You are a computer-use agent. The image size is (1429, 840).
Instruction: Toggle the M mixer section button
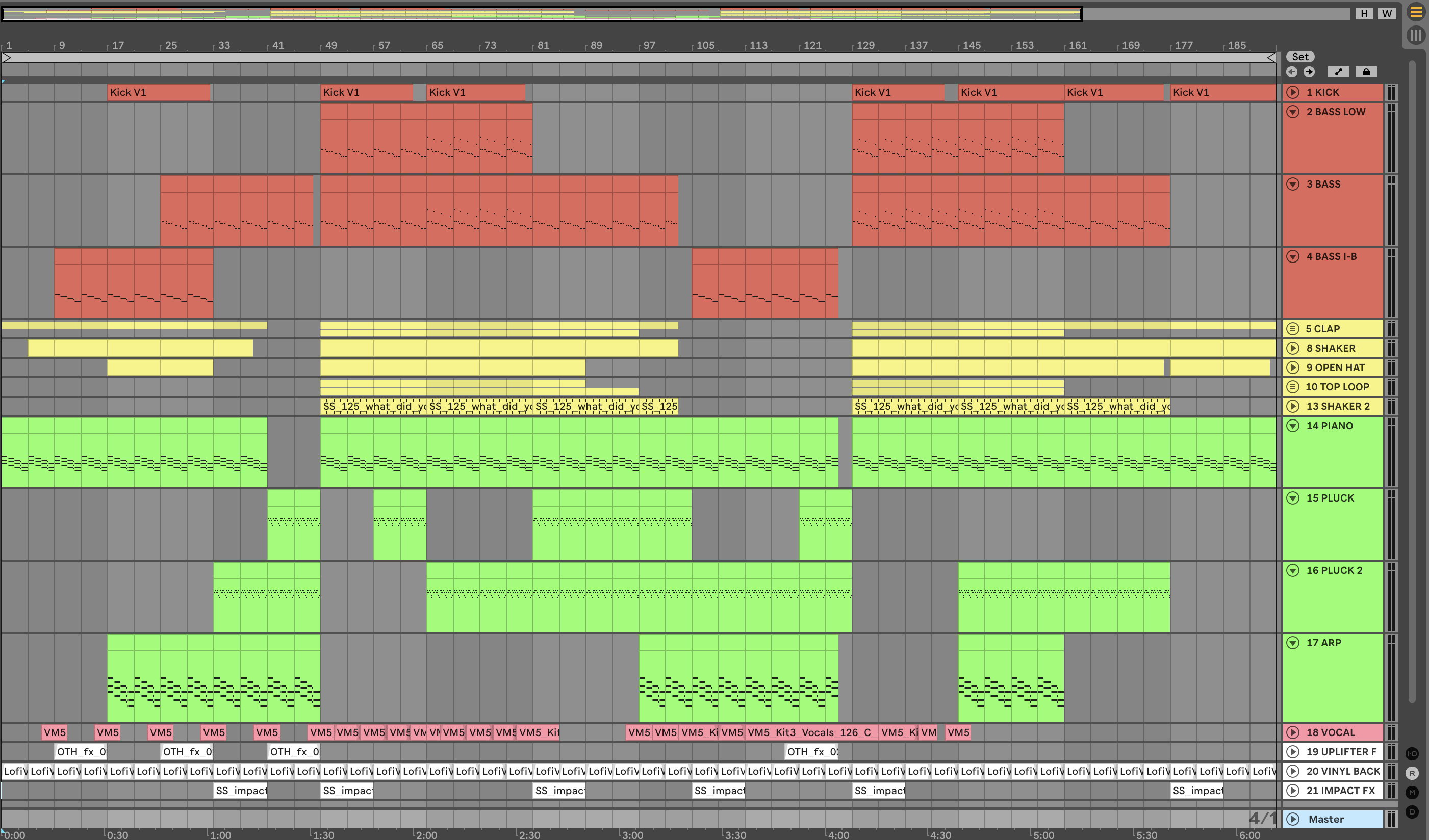point(1412,793)
